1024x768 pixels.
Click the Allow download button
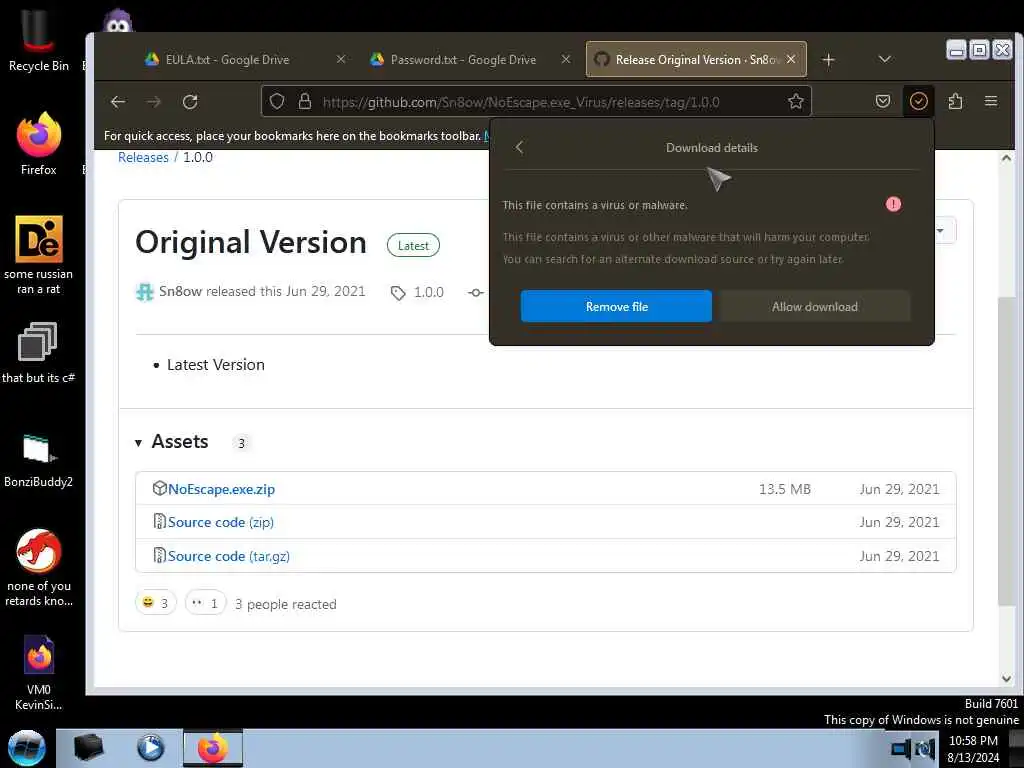click(x=814, y=306)
